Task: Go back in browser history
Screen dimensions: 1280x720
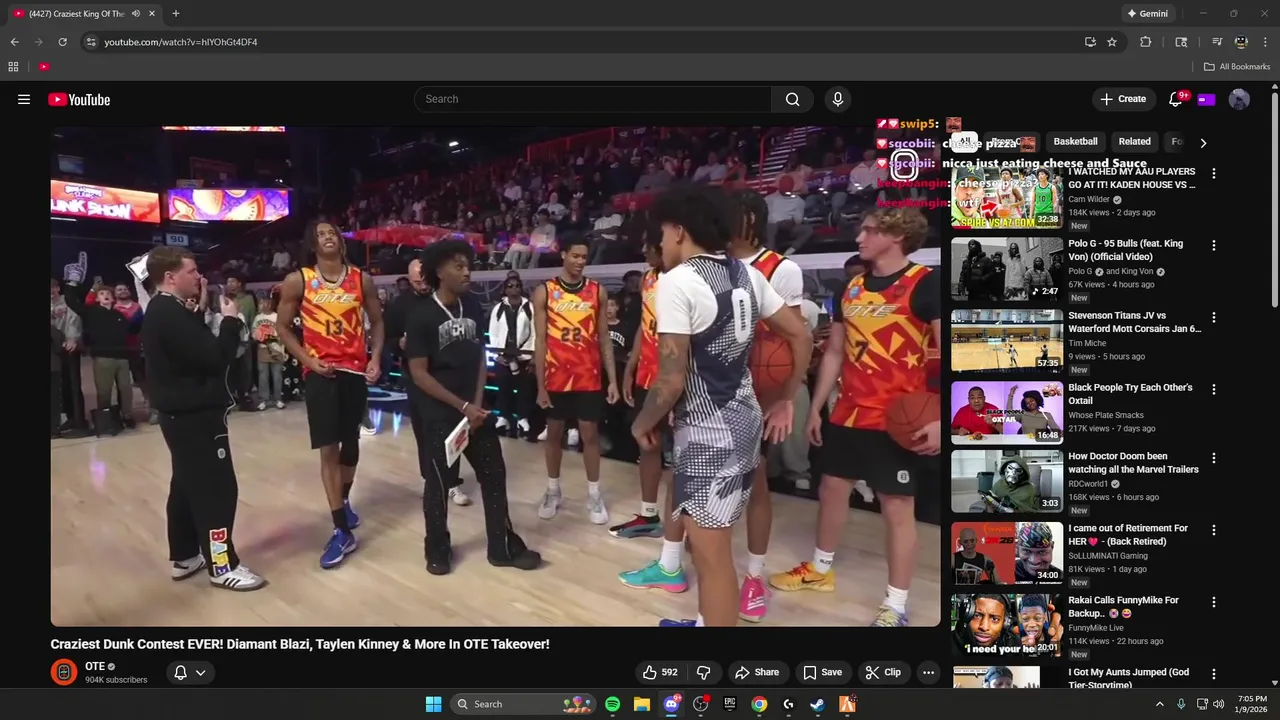Action: (x=14, y=42)
